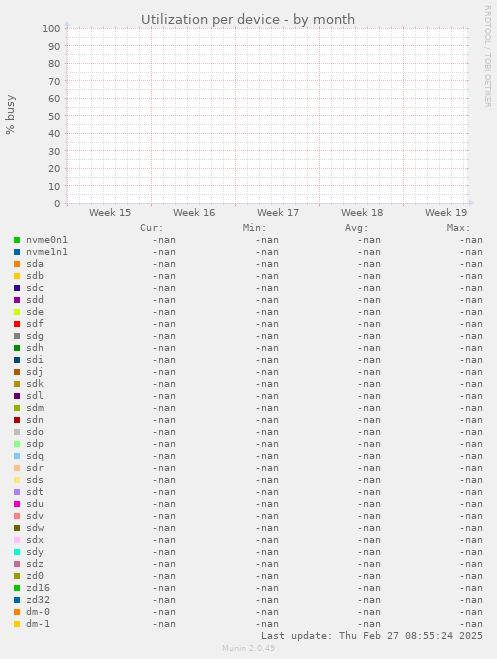Click the Week 15 axis label
The height and width of the screenshot is (659, 497).
pyautogui.click(x=110, y=213)
